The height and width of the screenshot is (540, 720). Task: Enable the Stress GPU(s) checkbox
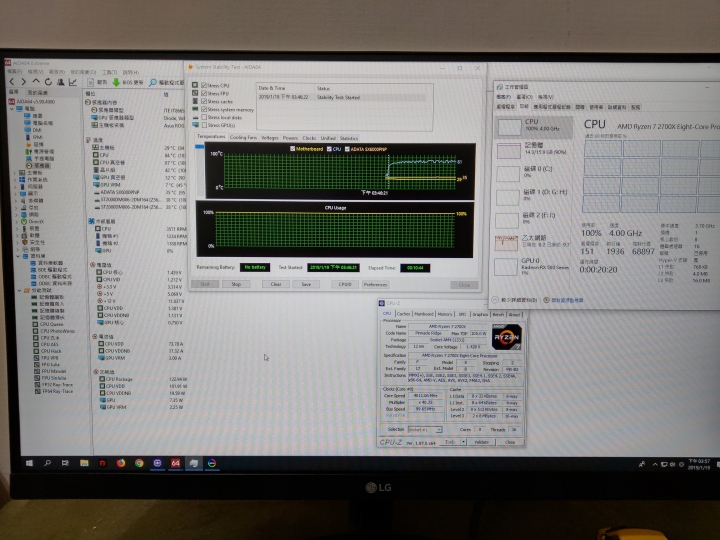click(x=204, y=125)
